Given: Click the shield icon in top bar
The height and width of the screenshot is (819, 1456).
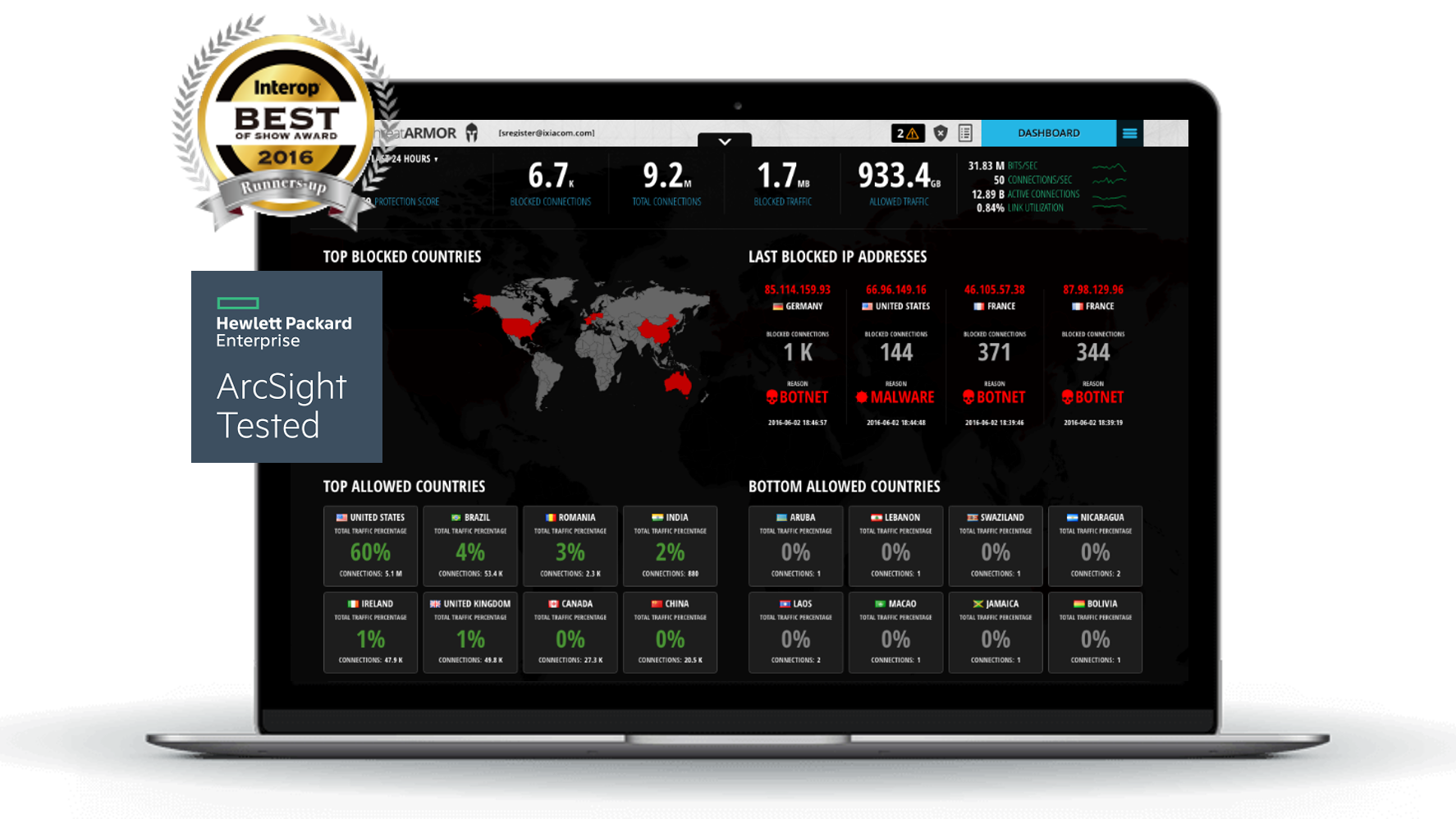Looking at the screenshot, I should tap(941, 133).
